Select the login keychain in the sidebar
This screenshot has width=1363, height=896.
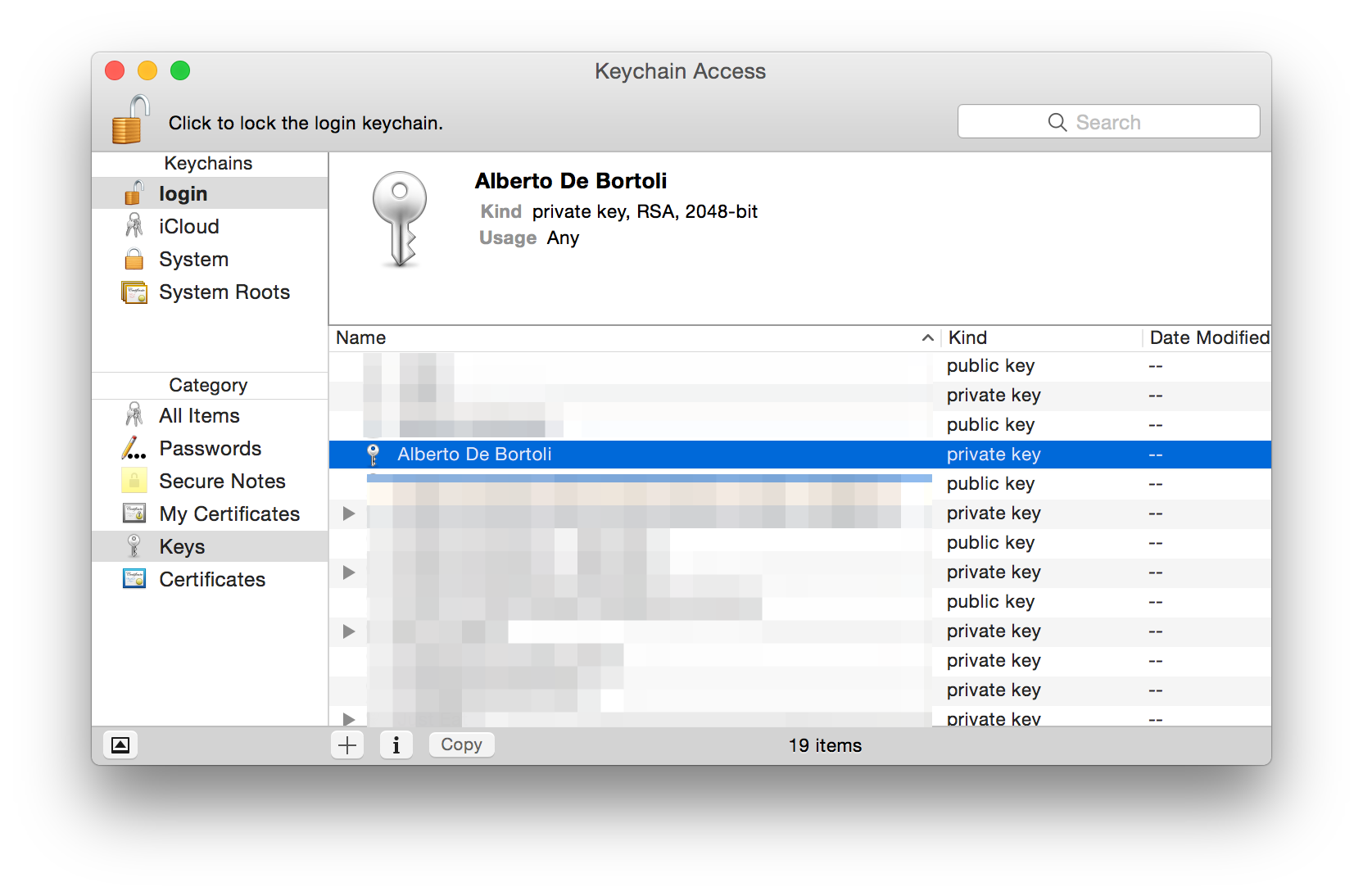210,193
